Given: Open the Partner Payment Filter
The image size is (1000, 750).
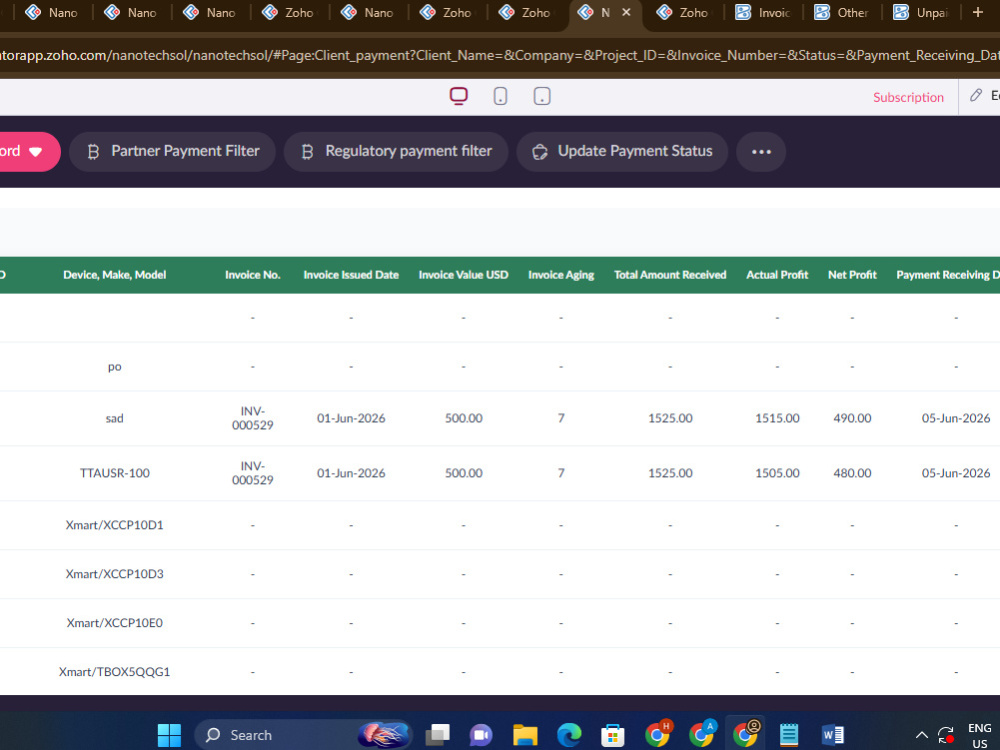Looking at the screenshot, I should tap(172, 152).
